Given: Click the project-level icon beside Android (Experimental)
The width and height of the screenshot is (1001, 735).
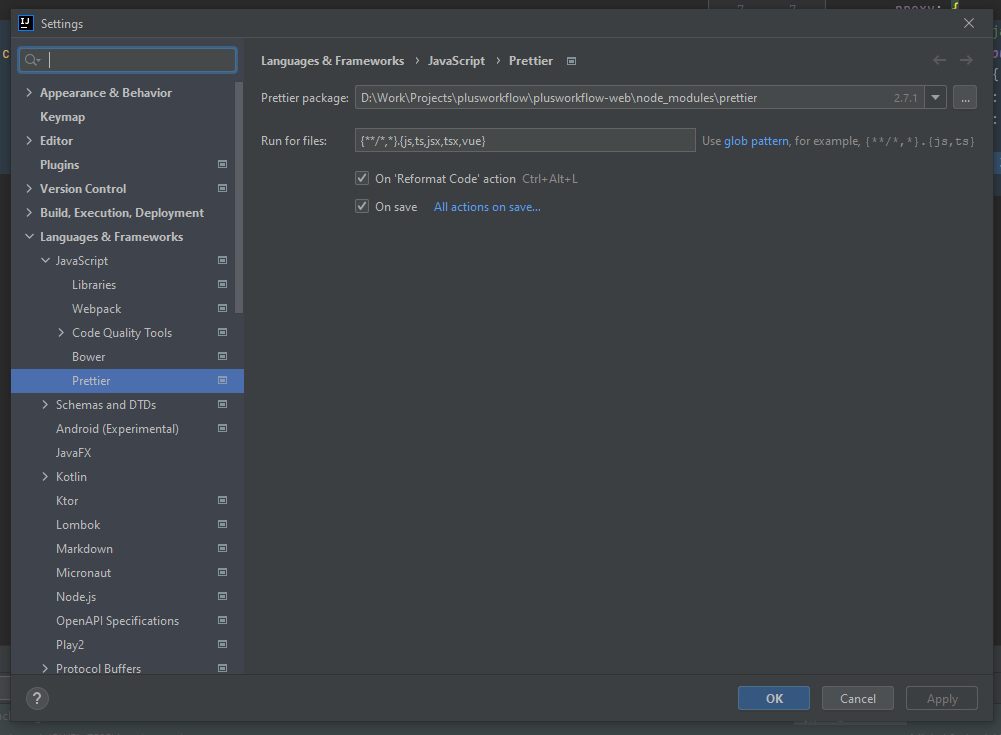Looking at the screenshot, I should 222,428.
